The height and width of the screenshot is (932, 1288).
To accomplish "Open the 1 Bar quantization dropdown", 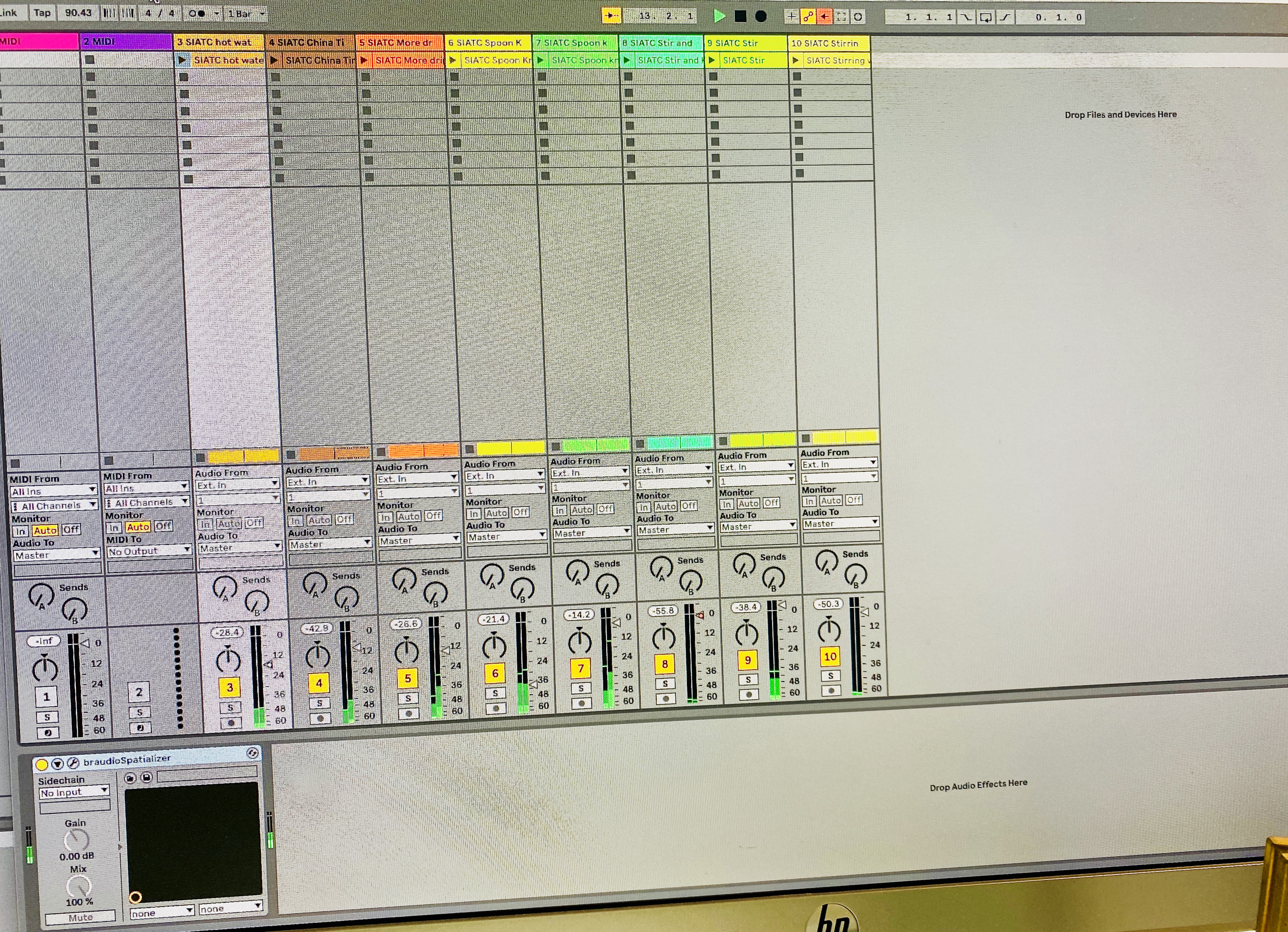I will [245, 14].
